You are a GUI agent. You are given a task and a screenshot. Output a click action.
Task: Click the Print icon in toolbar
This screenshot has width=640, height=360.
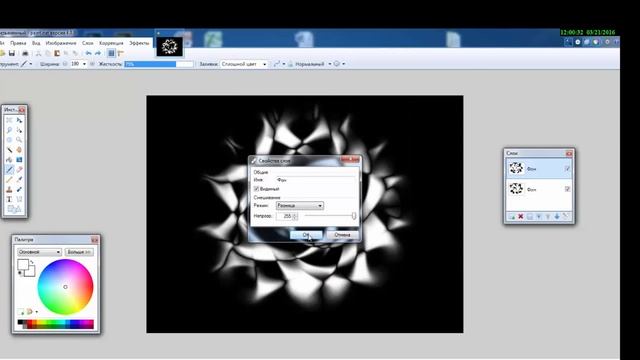pyautogui.click(x=25, y=53)
